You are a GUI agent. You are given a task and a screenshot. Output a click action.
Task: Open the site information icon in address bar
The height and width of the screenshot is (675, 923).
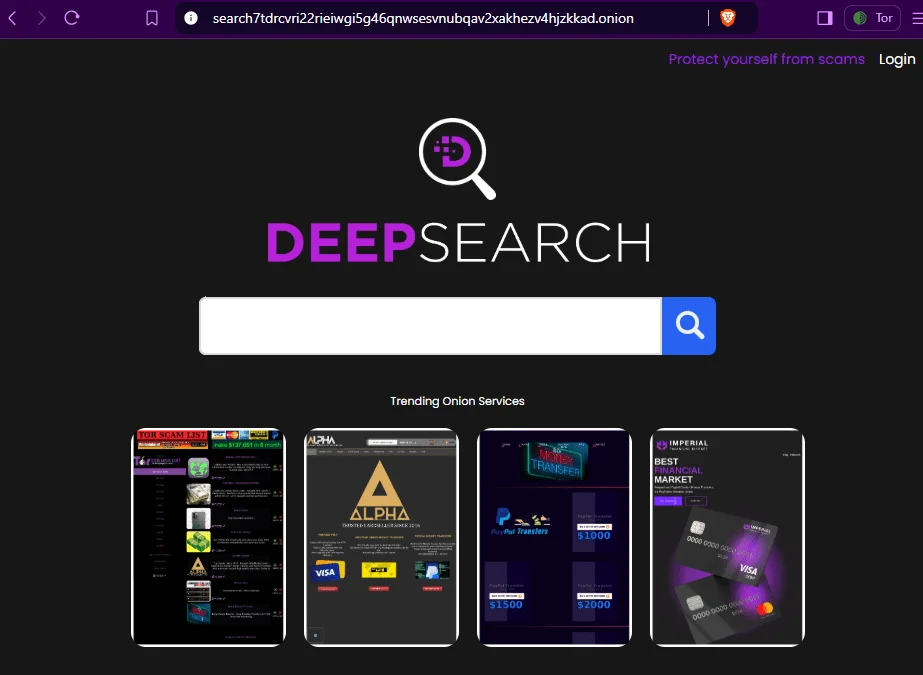[x=189, y=17]
